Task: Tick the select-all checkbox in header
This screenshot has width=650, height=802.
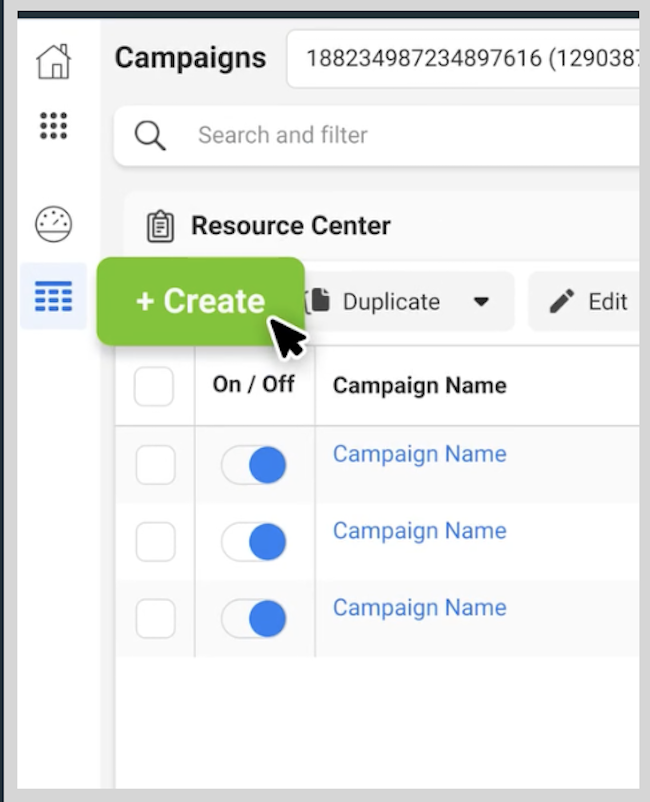Action: 154,386
